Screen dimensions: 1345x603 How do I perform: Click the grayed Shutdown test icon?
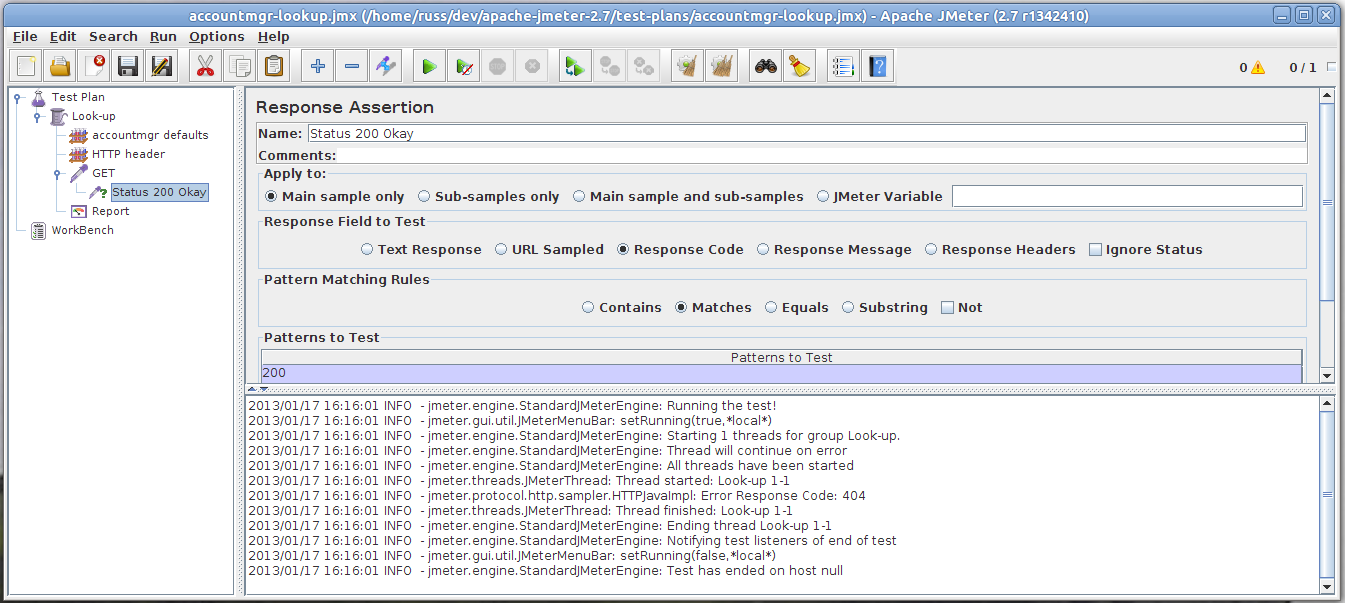coord(532,67)
